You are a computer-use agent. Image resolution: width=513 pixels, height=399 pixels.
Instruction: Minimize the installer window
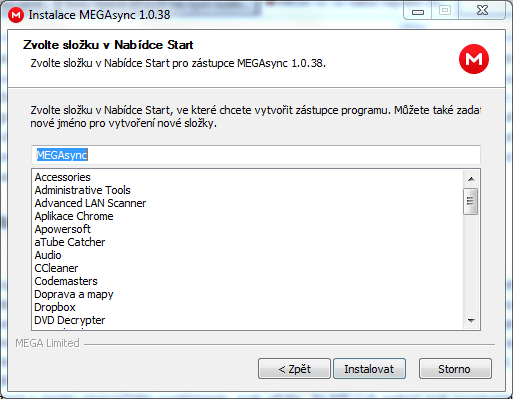pos(418,11)
